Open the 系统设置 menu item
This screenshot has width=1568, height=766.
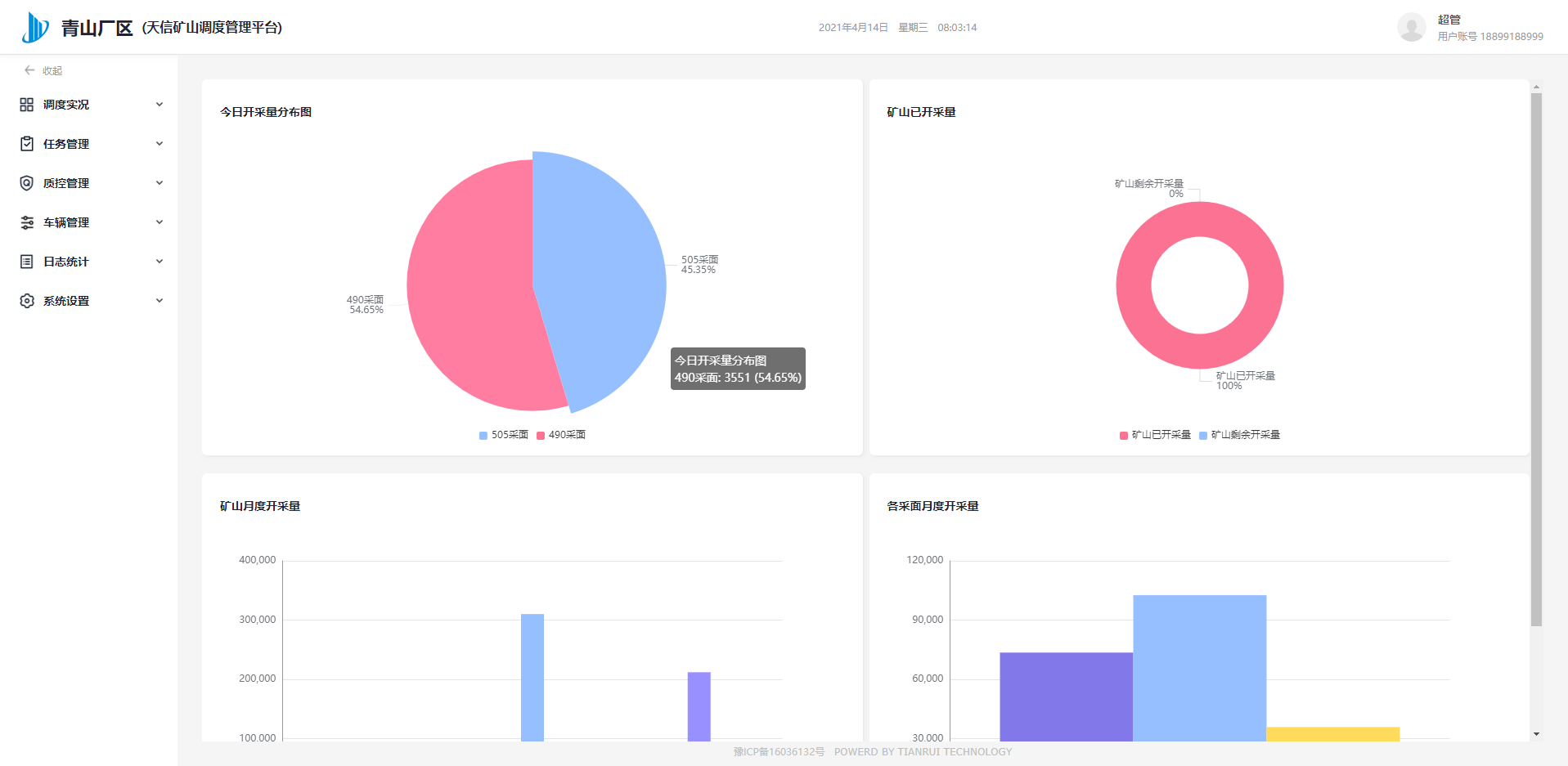[x=88, y=301]
